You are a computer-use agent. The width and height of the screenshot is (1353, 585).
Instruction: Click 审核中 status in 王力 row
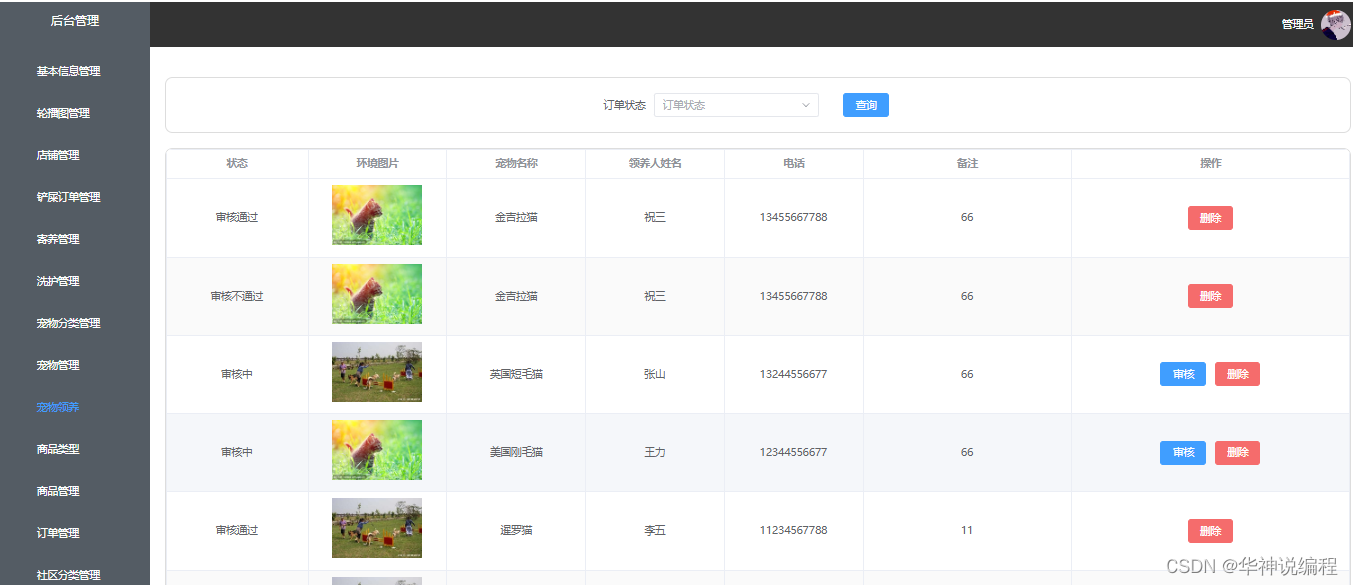pyautogui.click(x=237, y=452)
